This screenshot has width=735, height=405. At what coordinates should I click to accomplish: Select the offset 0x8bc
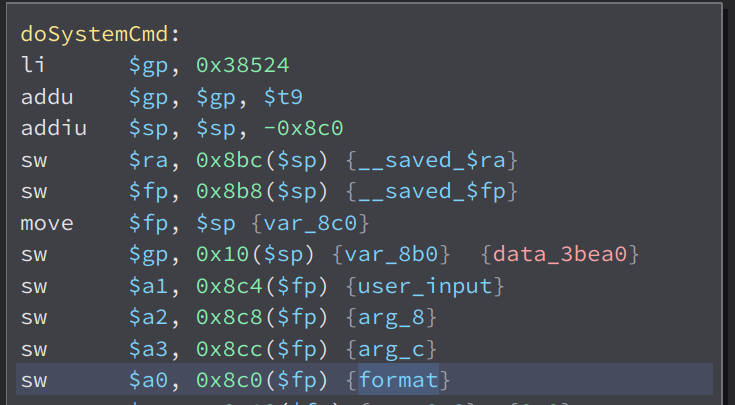tap(229, 160)
